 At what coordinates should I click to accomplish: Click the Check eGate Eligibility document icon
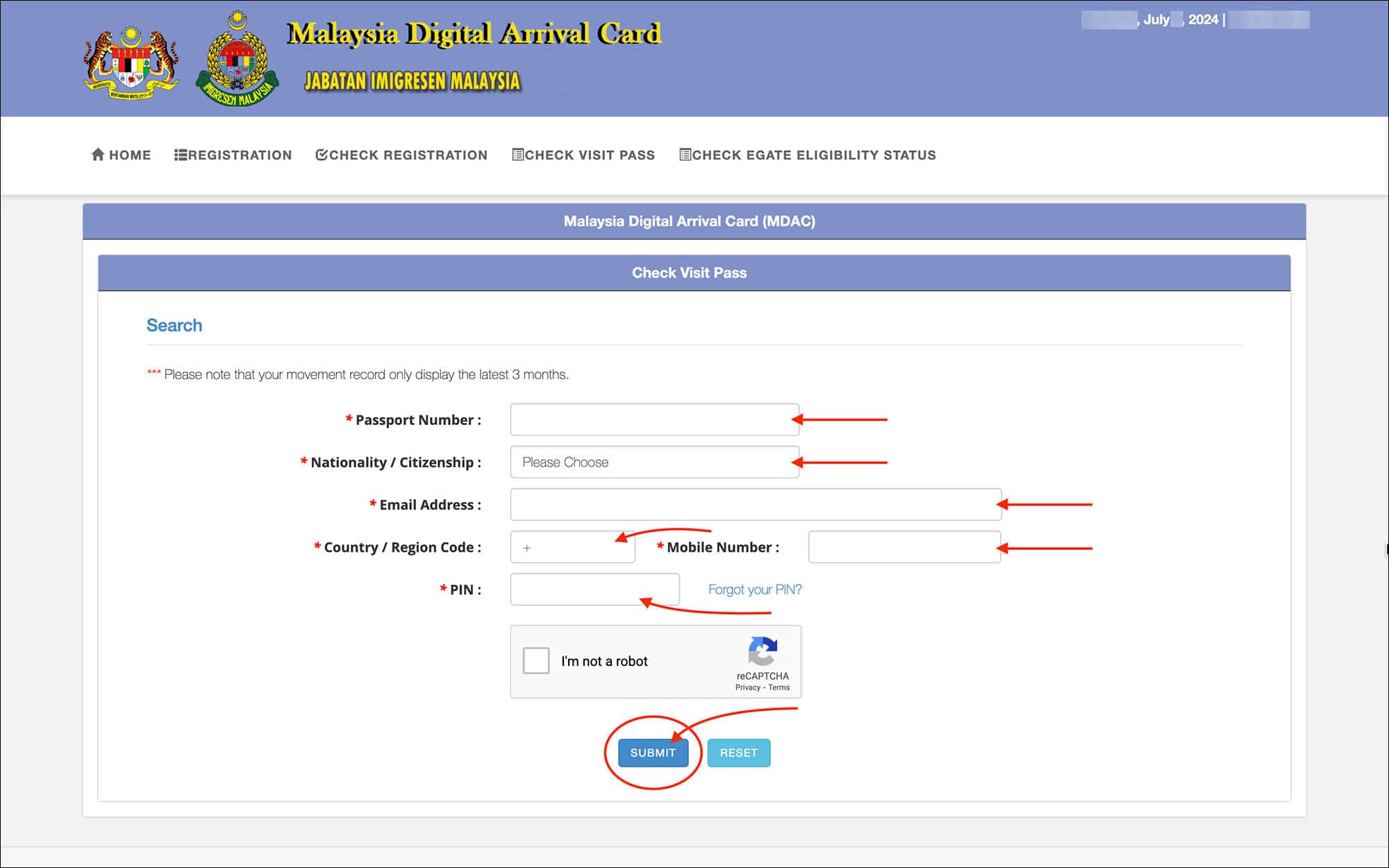coord(684,155)
